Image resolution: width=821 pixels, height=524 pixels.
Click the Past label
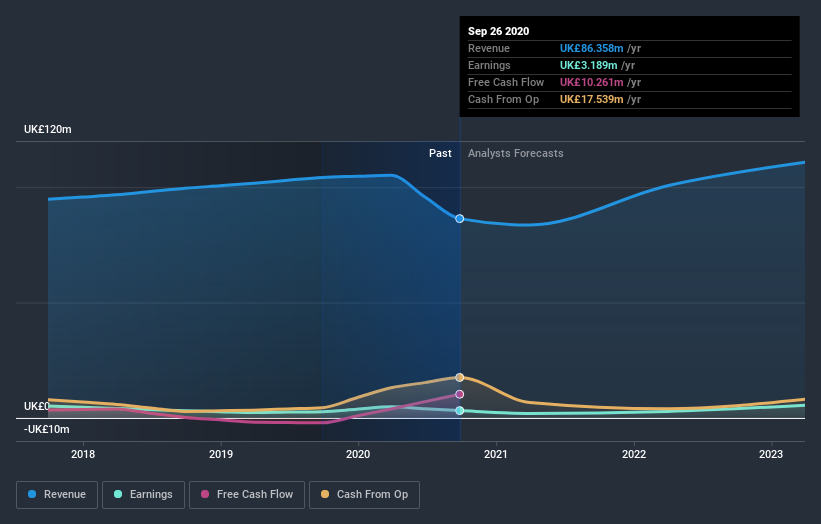[440, 153]
